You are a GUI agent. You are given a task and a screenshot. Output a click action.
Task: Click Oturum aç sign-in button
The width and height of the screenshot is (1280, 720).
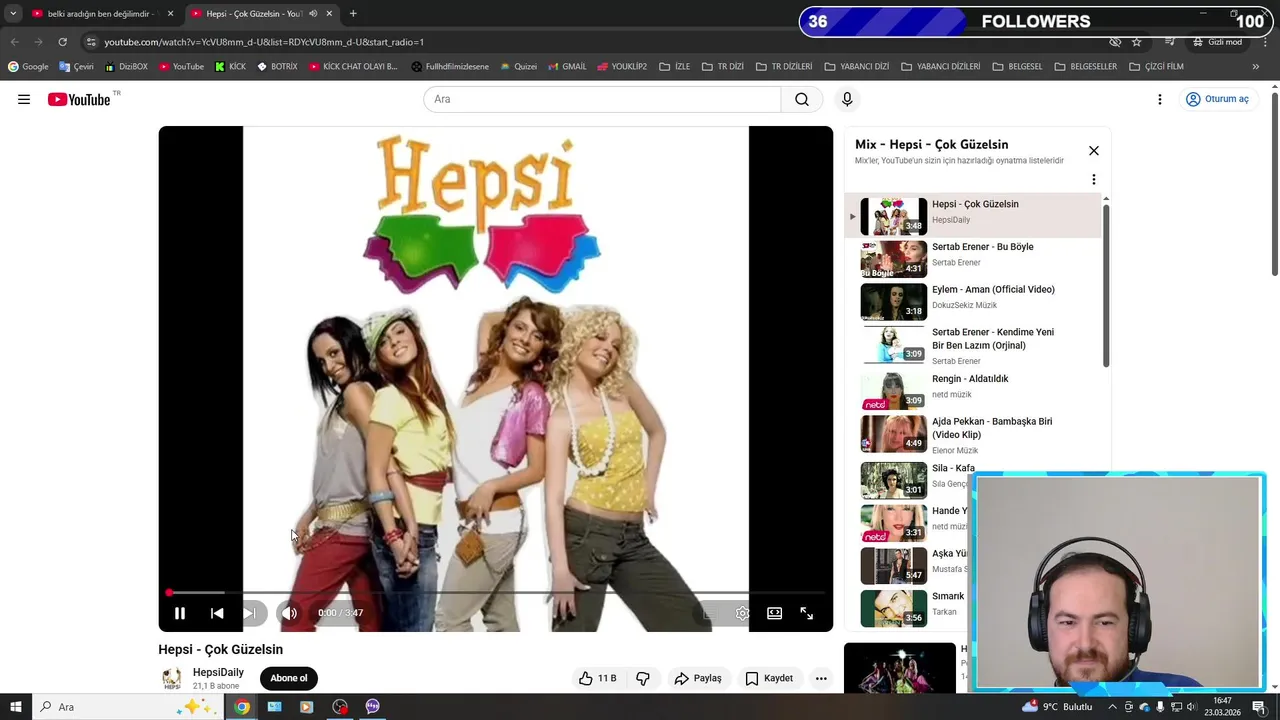[x=1217, y=99]
